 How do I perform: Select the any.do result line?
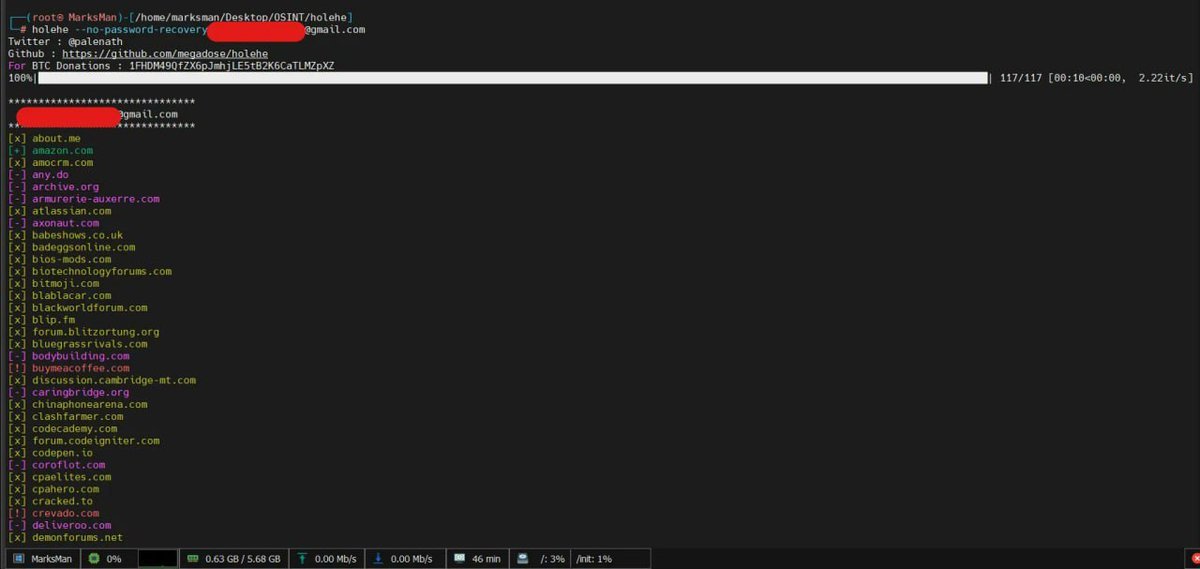click(x=38, y=175)
